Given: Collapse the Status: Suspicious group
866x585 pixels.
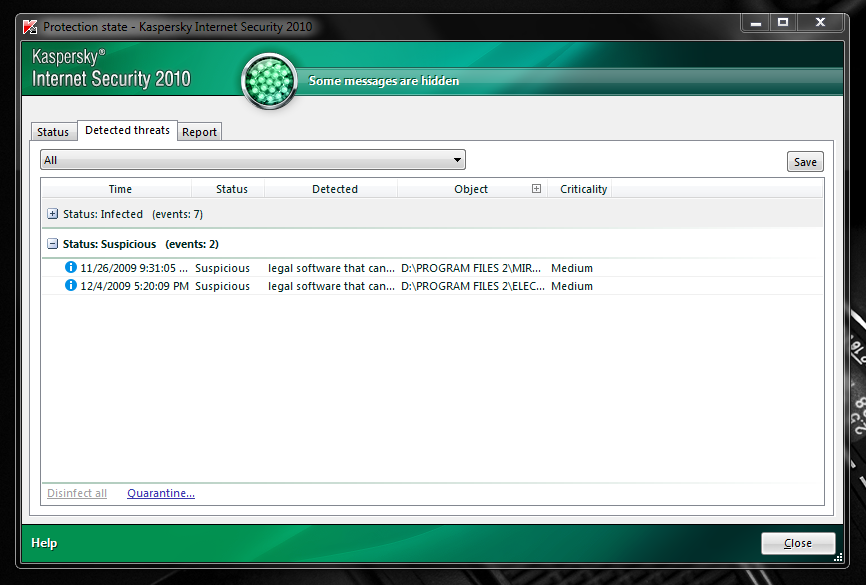Looking at the screenshot, I should [x=52, y=244].
